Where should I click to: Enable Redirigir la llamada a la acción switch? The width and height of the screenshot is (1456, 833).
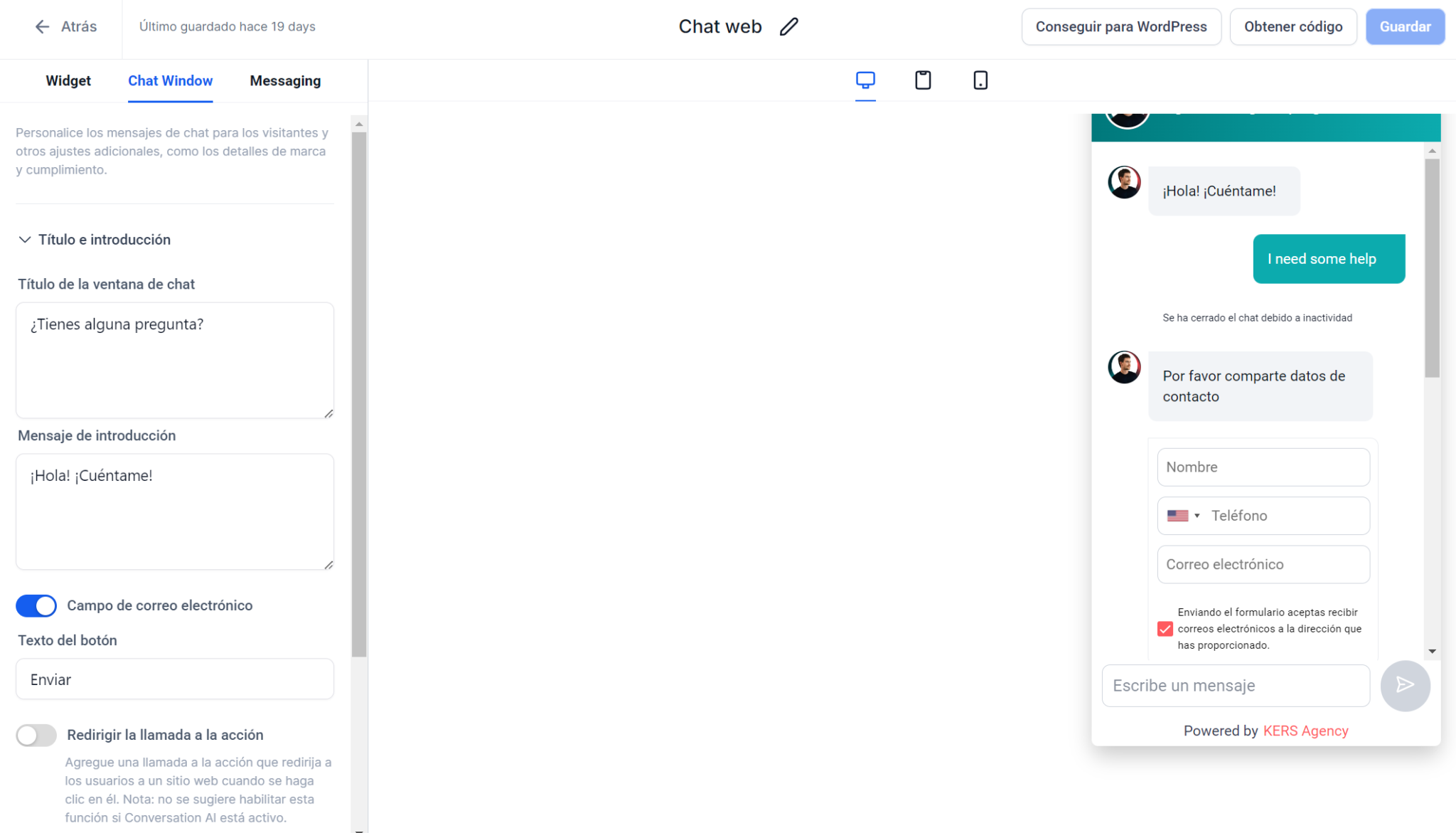[36, 735]
